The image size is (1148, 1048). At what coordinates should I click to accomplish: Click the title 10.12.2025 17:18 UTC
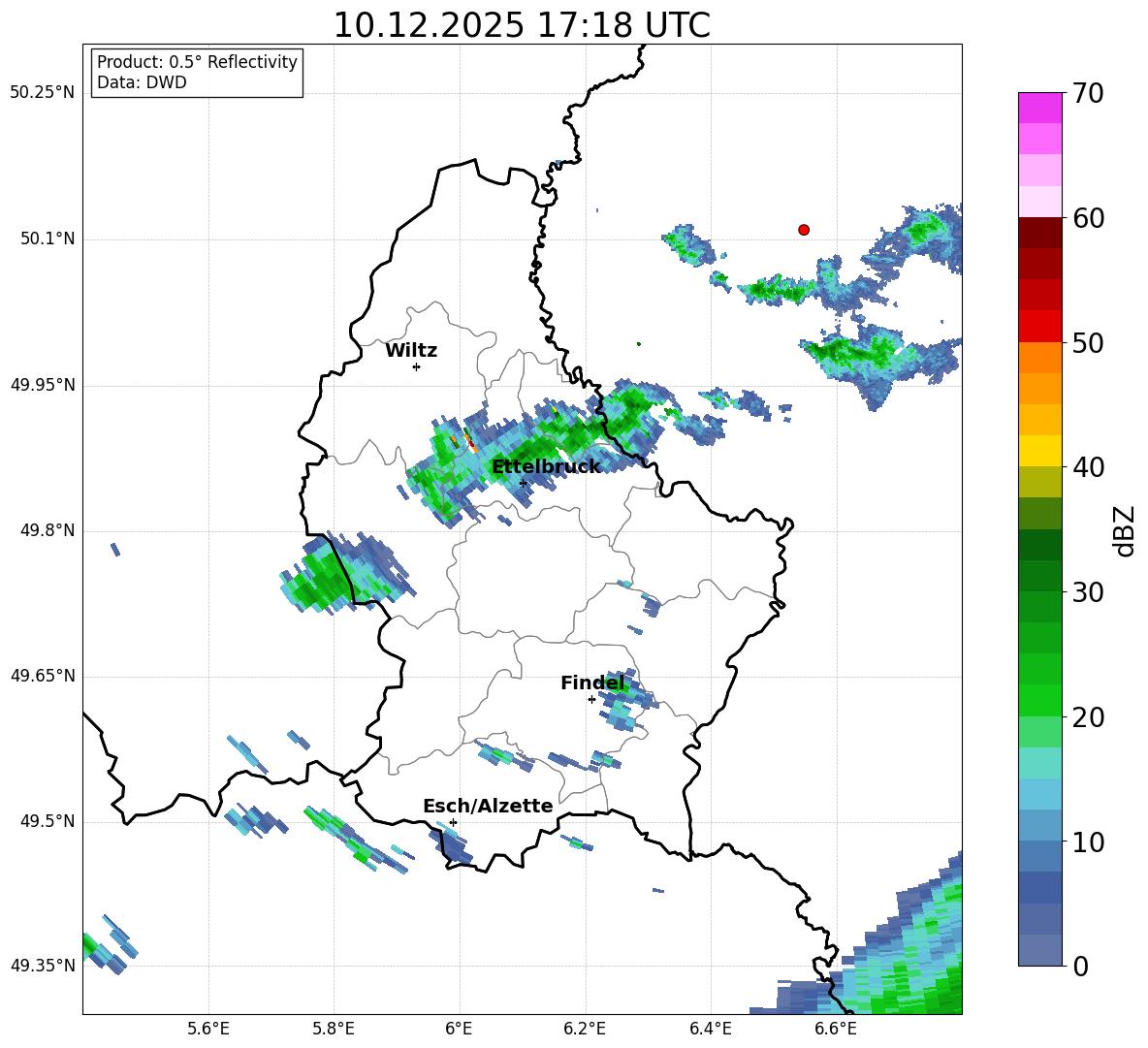[x=522, y=25]
